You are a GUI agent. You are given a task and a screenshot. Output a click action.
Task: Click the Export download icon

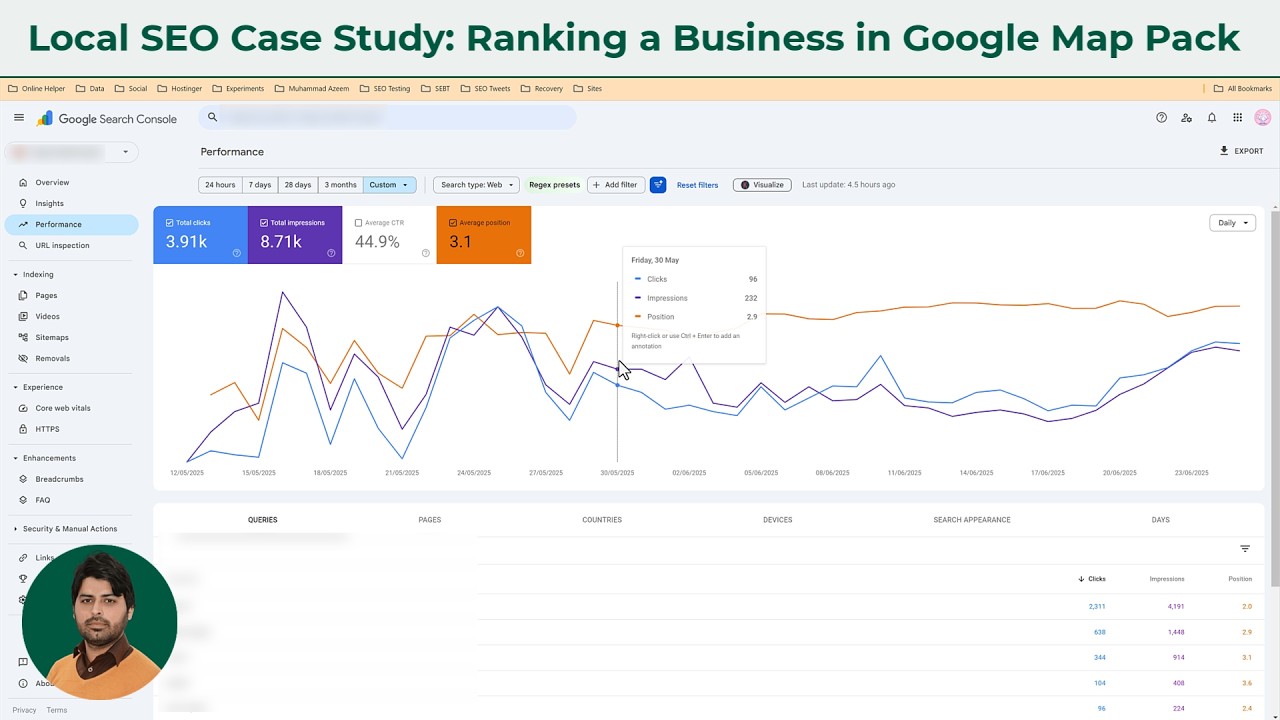coord(1224,151)
